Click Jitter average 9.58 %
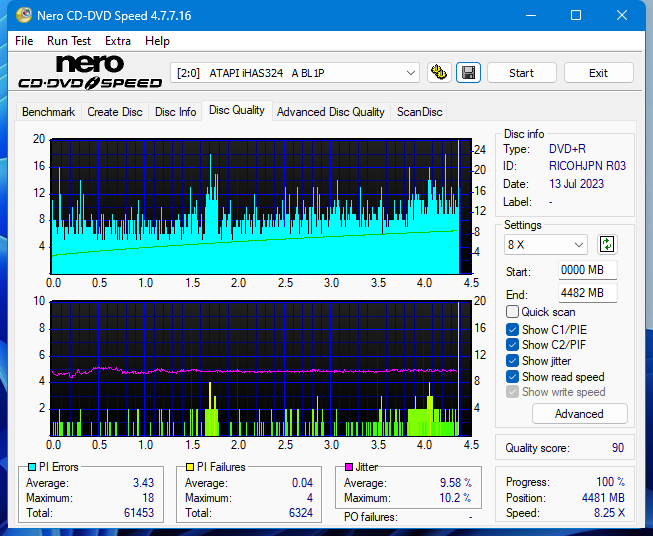The width and height of the screenshot is (653, 536). click(456, 483)
